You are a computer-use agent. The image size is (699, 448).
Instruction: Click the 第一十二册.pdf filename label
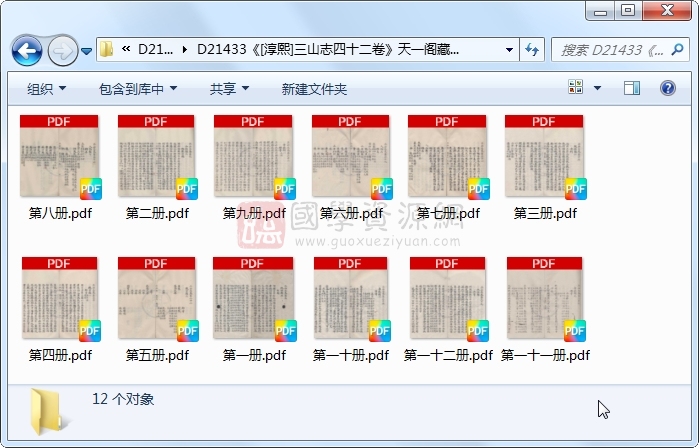[x=448, y=355]
